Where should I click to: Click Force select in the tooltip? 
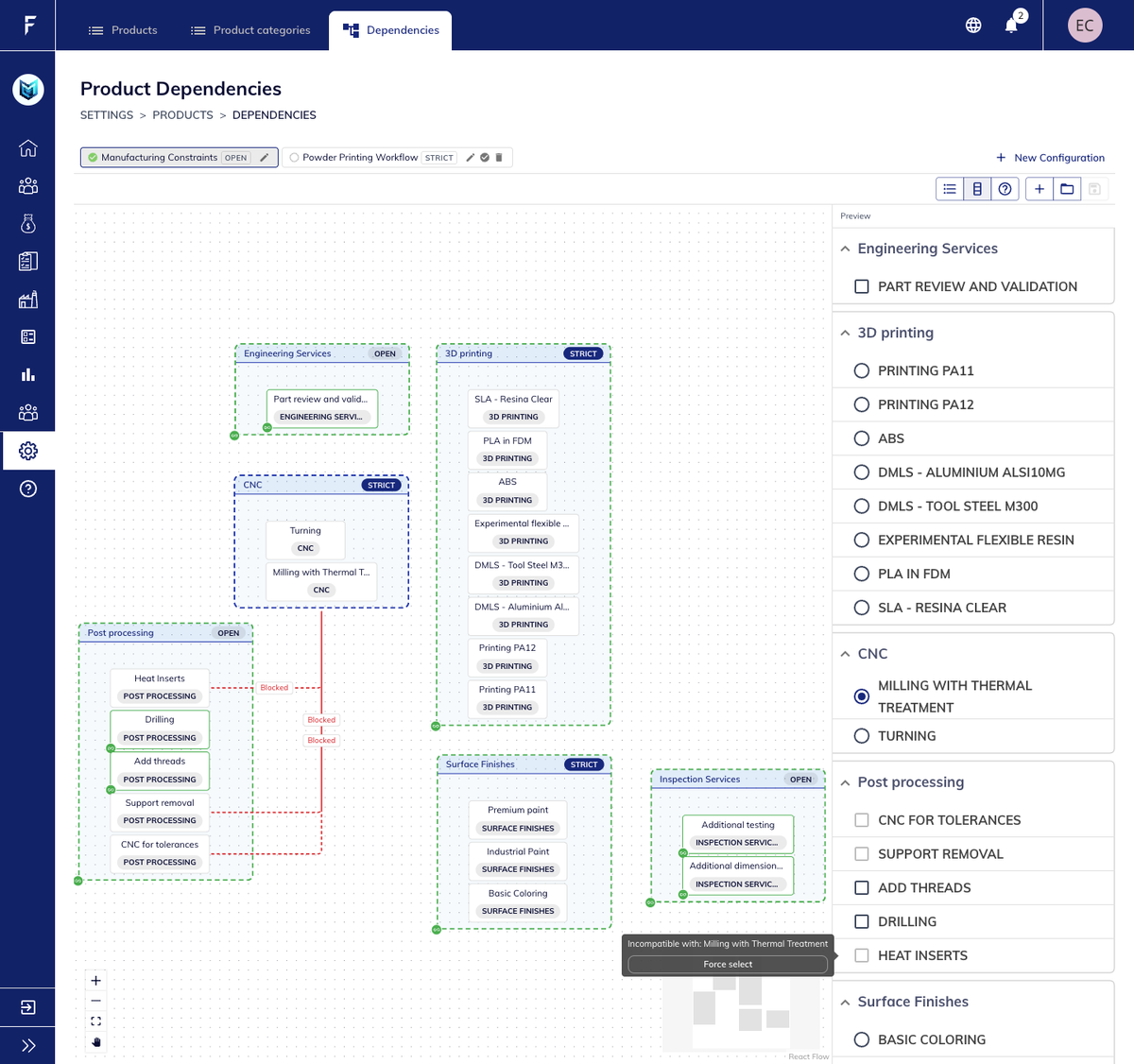[728, 965]
